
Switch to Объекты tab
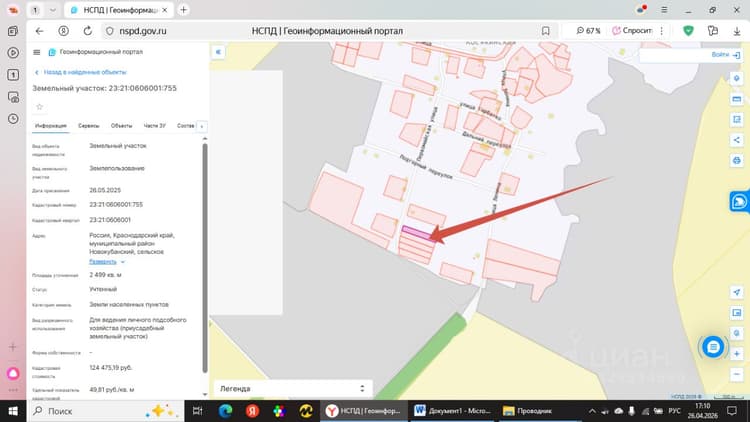click(121, 126)
